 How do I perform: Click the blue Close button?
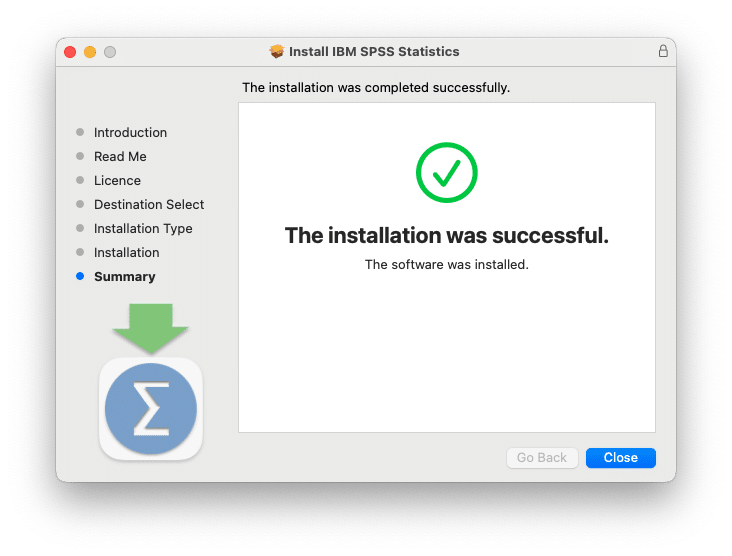tap(620, 457)
